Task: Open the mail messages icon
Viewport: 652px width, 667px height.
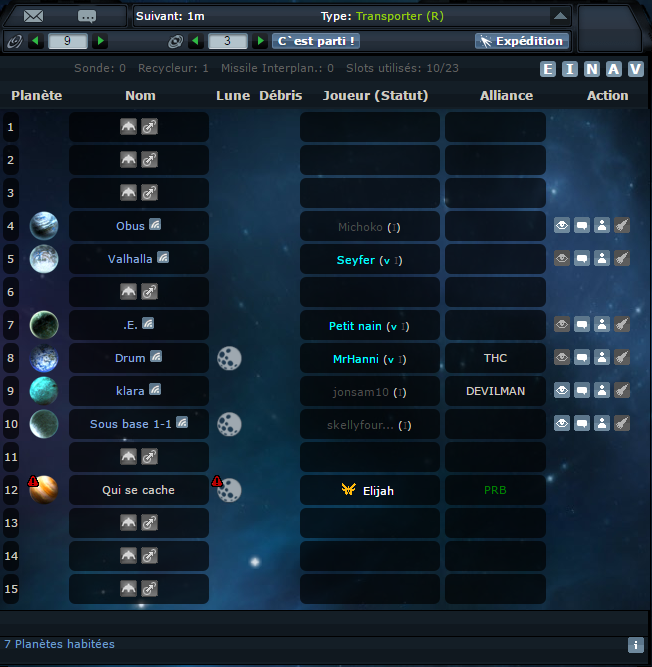Action: [33, 16]
